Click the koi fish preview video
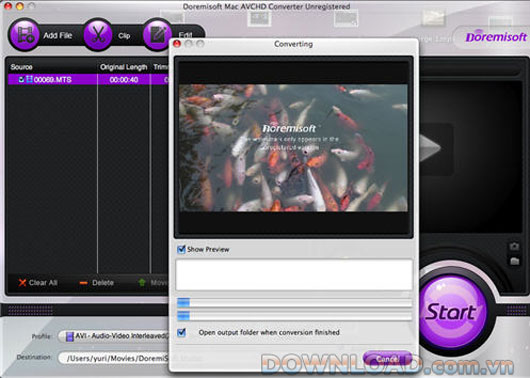 [293, 148]
